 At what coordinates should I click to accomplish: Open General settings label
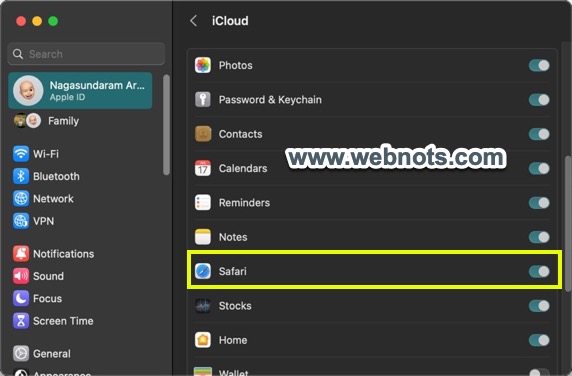(x=52, y=354)
